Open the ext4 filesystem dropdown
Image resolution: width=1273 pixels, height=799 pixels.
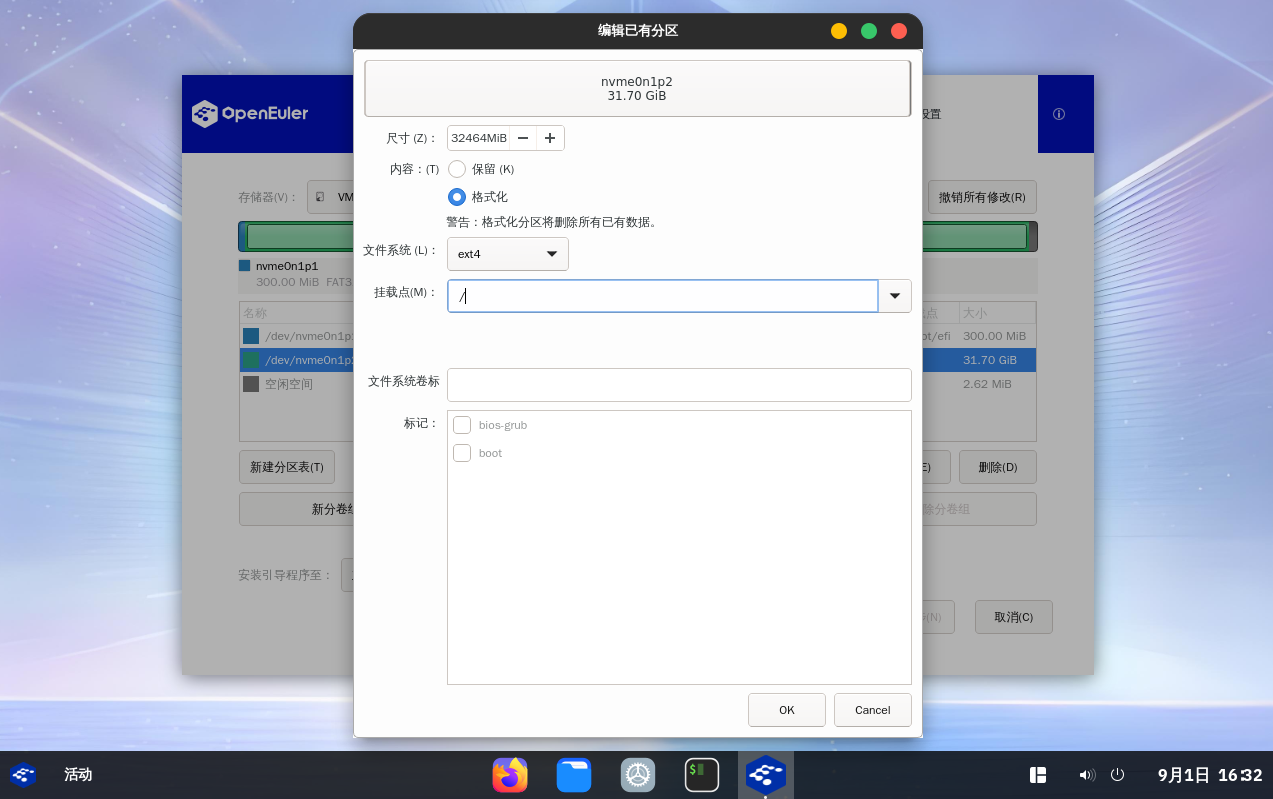pyautogui.click(x=508, y=254)
